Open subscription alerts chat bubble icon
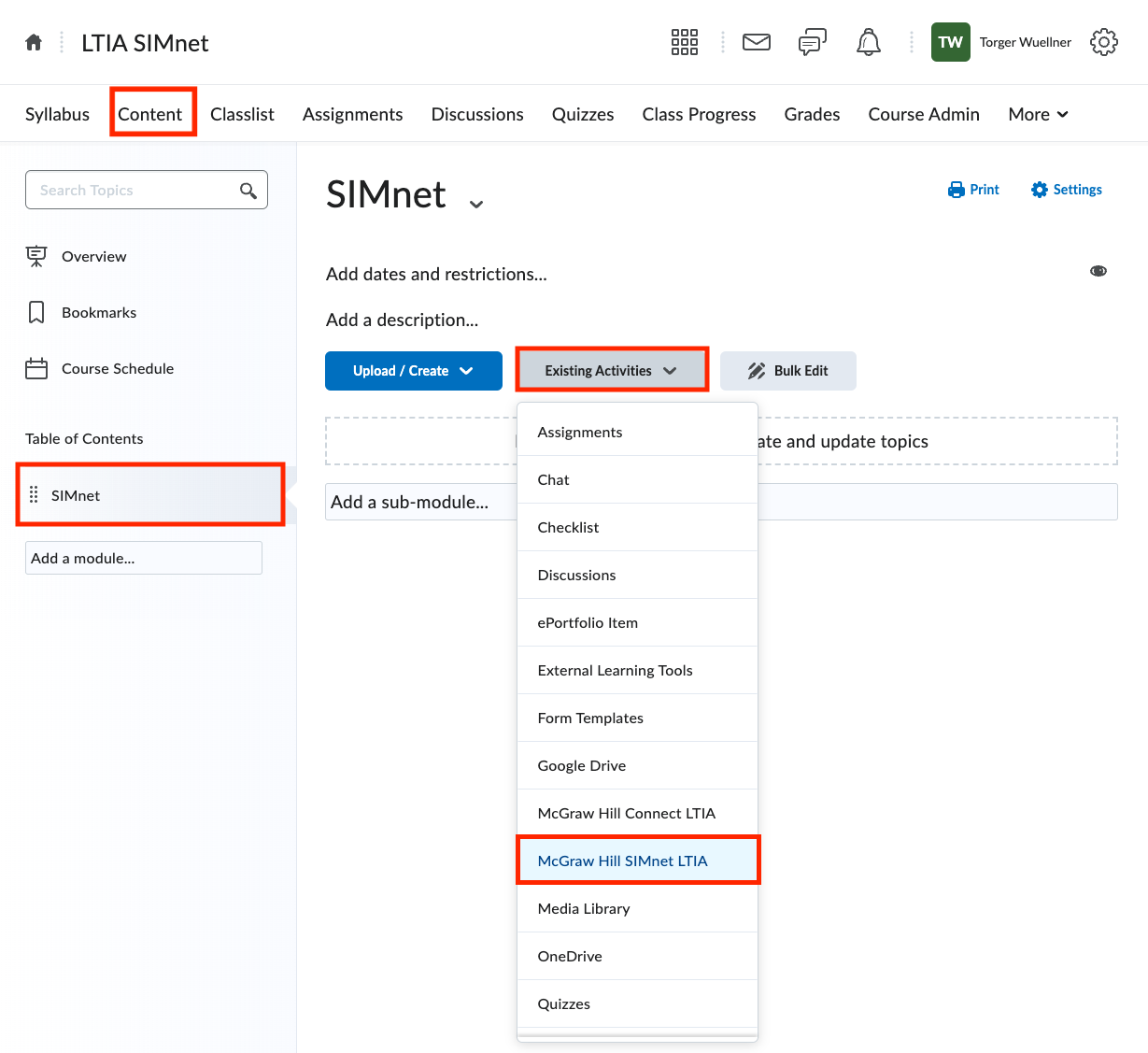 tap(813, 42)
